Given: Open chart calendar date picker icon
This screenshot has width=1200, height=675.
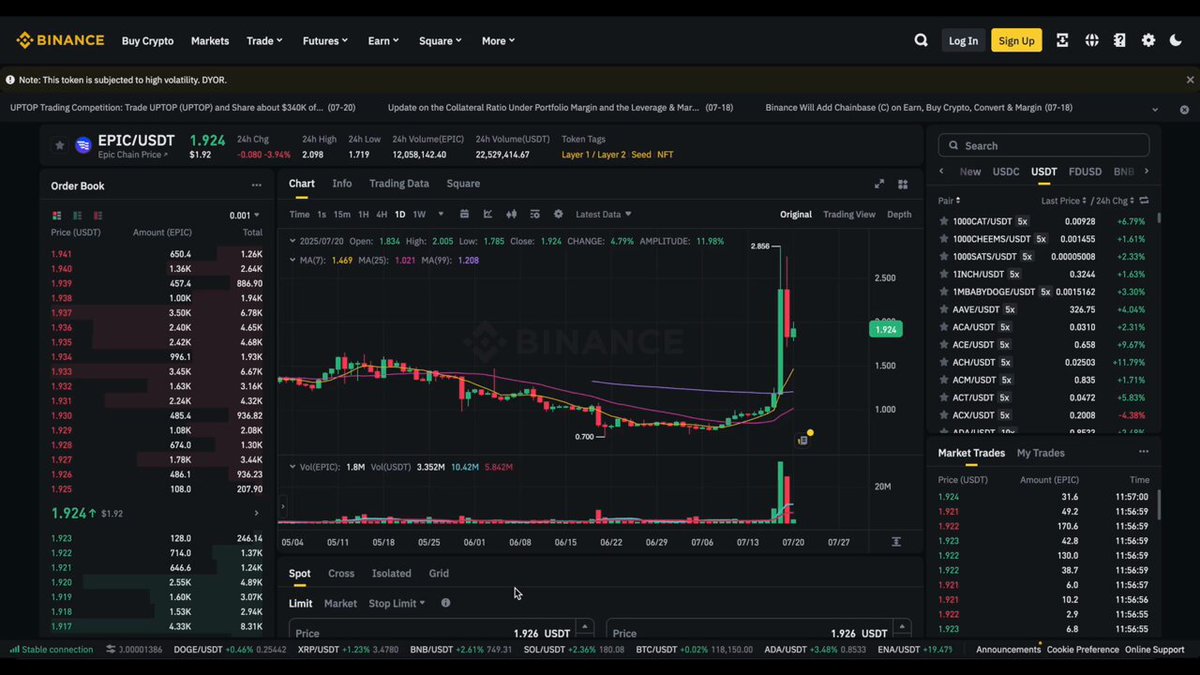Looking at the screenshot, I should [x=464, y=214].
